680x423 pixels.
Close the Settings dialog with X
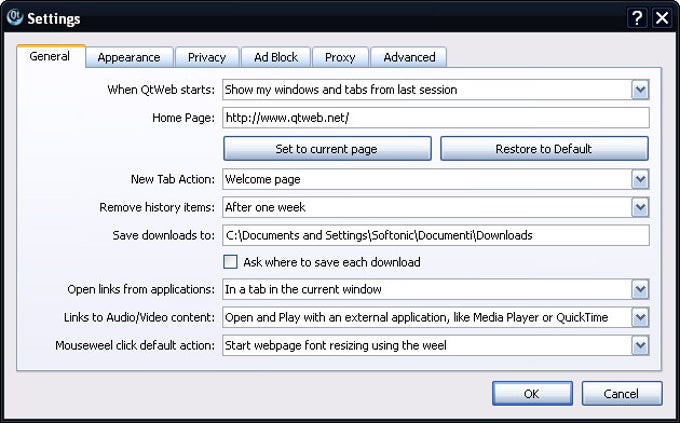click(x=662, y=18)
